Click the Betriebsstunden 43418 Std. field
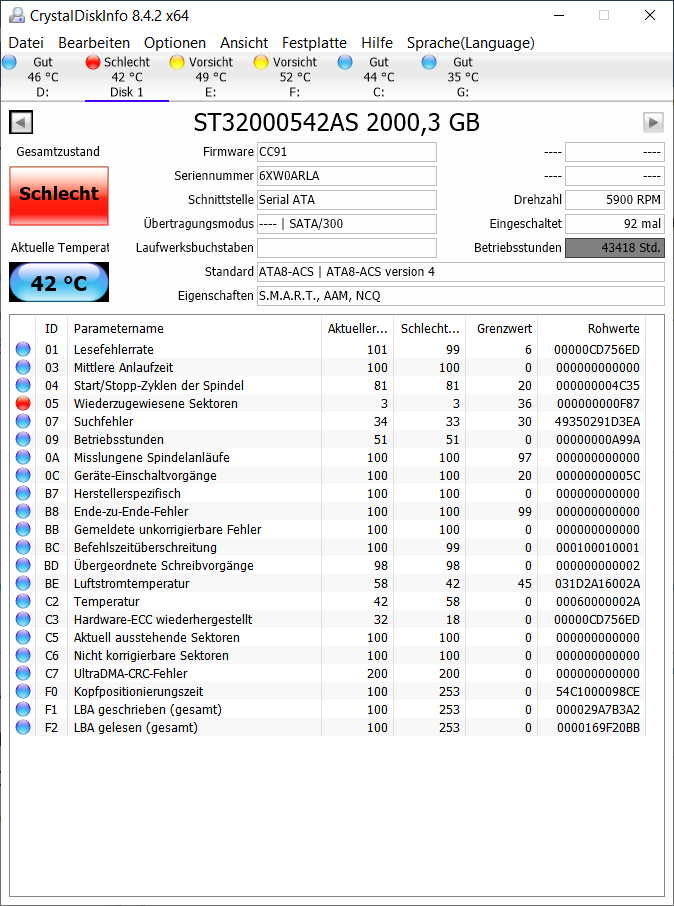 coord(614,248)
